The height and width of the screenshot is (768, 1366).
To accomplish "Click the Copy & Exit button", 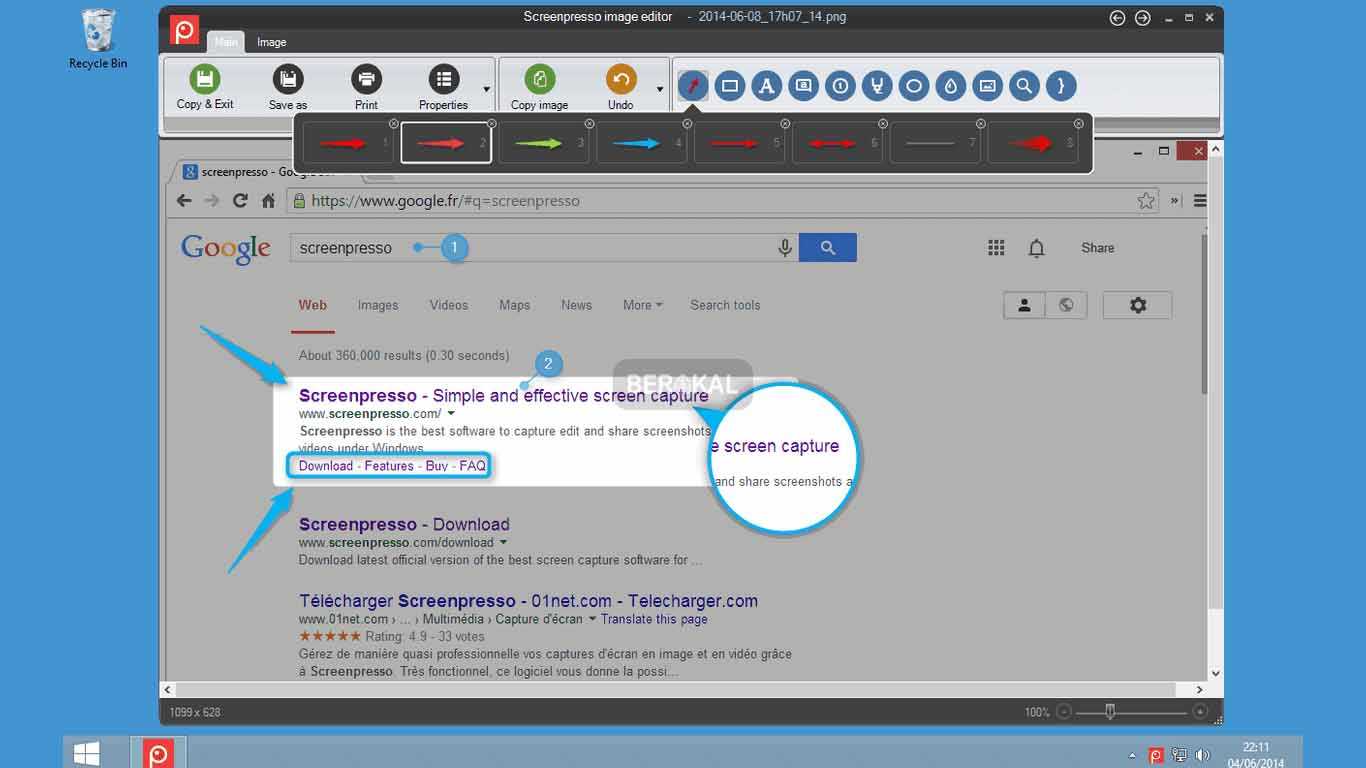I will (204, 86).
